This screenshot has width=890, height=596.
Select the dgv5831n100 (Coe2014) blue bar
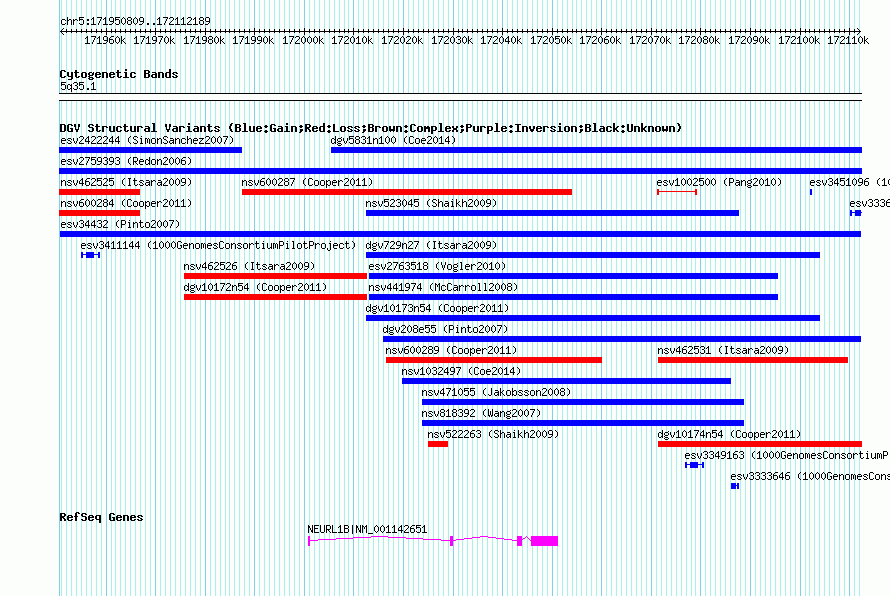point(596,150)
